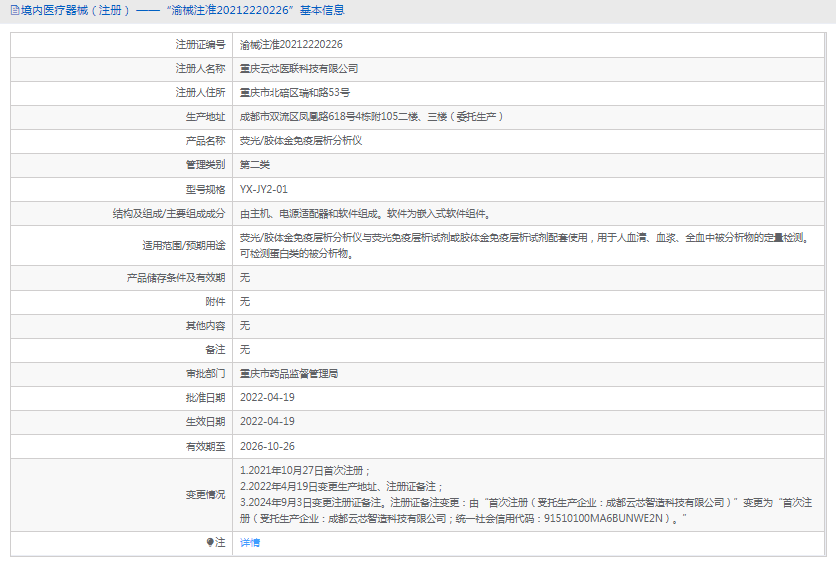Select approving authority 重庆市药品监督管理局
Viewport: 836px width, 565px height.
coord(289,374)
